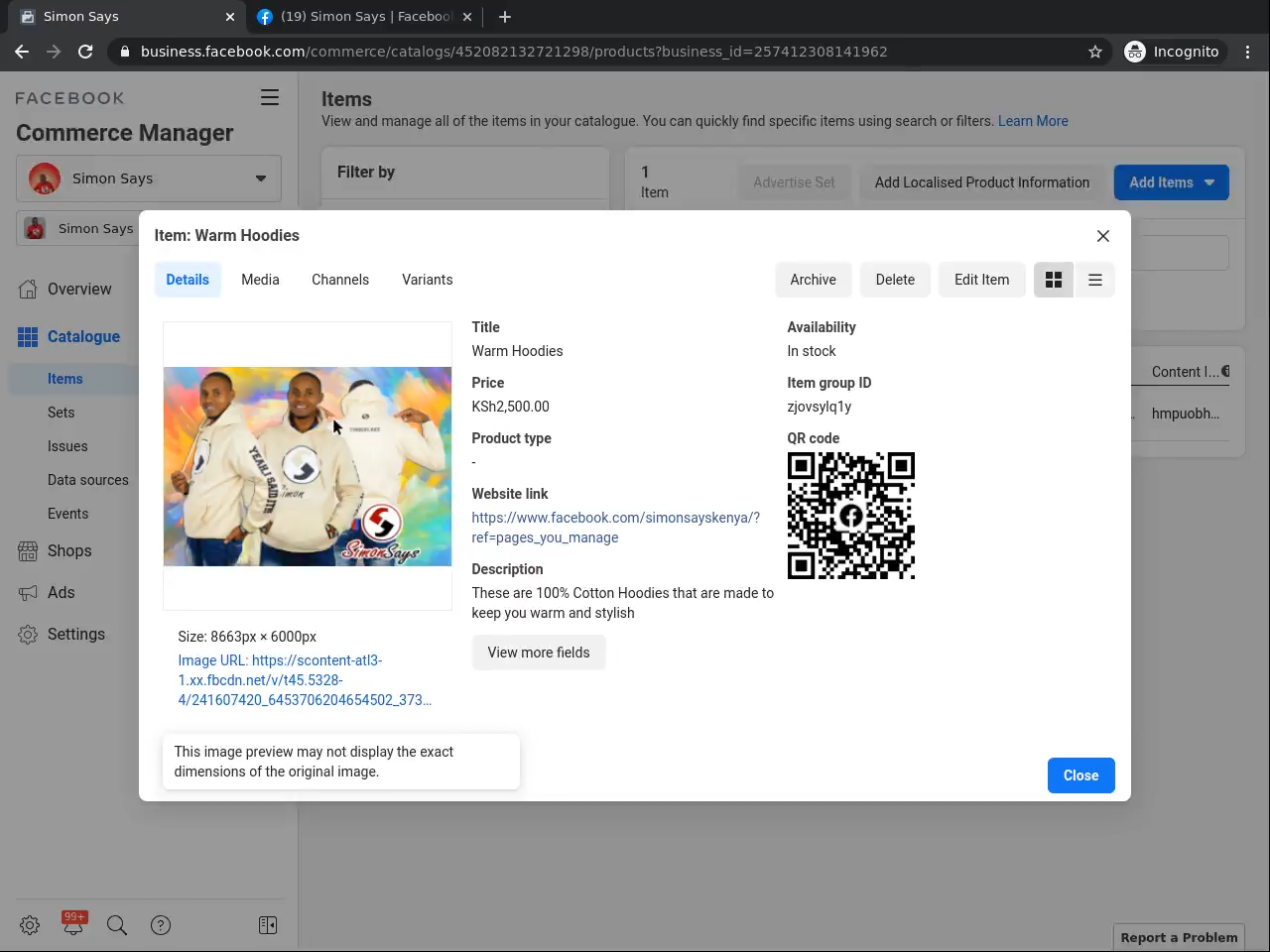The width and height of the screenshot is (1270, 952).
Task: Close the Warm Hoodies item dialog via X
Action: [x=1102, y=236]
